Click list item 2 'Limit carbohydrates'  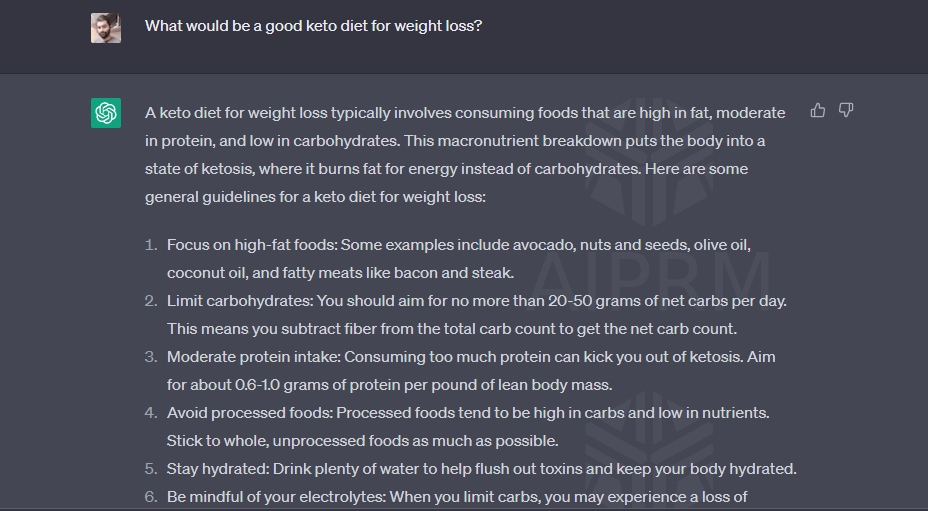(x=476, y=314)
